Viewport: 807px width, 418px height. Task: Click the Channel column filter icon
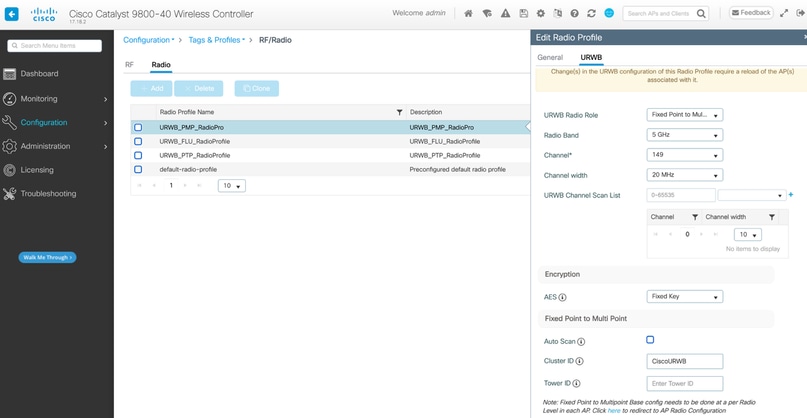pyautogui.click(x=695, y=217)
